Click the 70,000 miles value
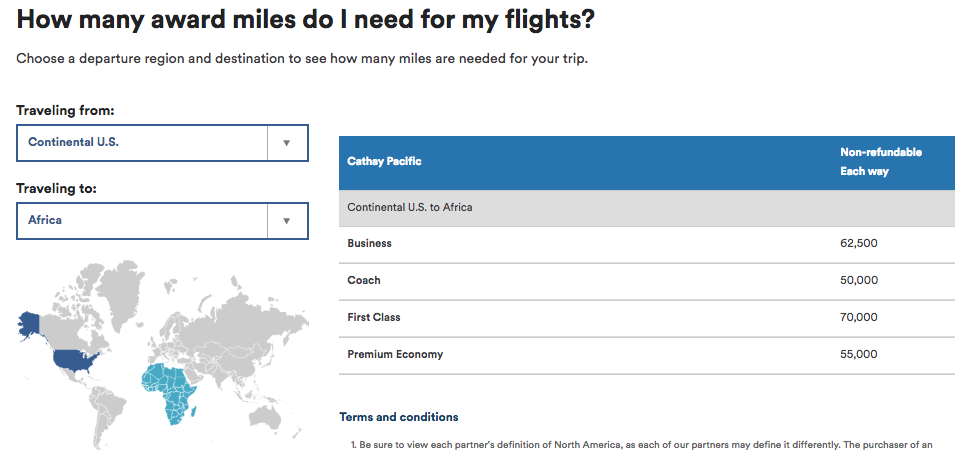Image resolution: width=969 pixels, height=453 pixels. 859,318
